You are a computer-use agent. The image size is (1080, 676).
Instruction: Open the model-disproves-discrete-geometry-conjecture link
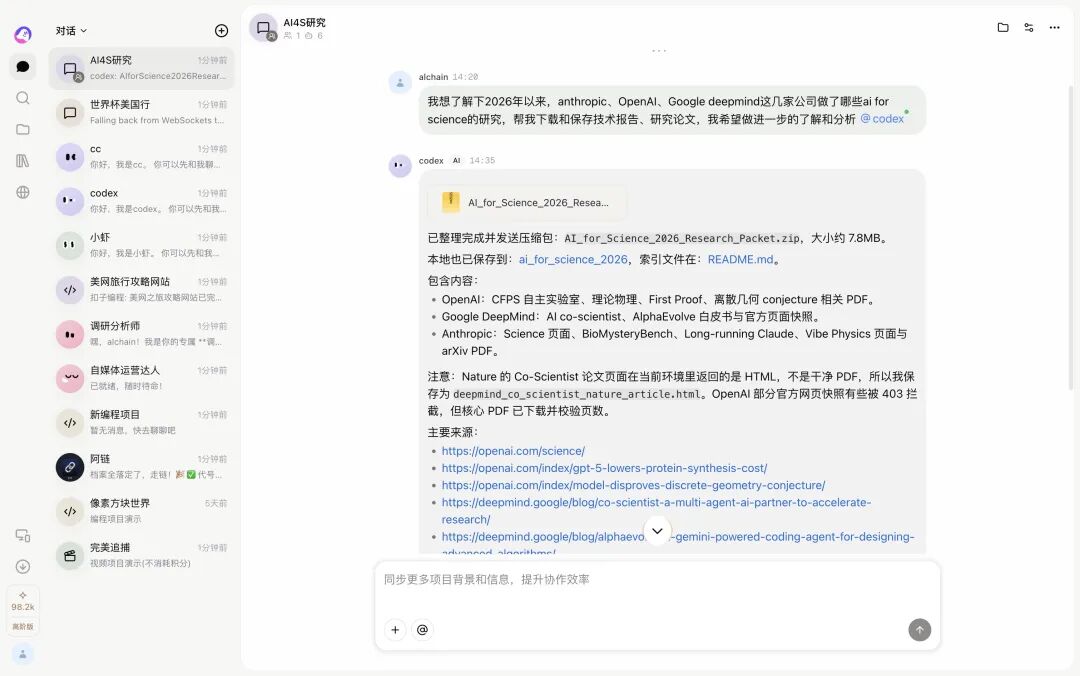633,485
